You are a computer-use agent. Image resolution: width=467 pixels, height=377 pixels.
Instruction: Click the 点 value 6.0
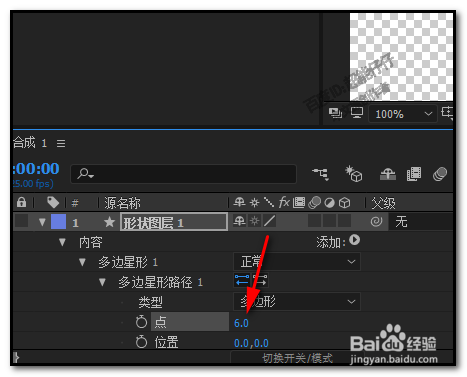(241, 323)
